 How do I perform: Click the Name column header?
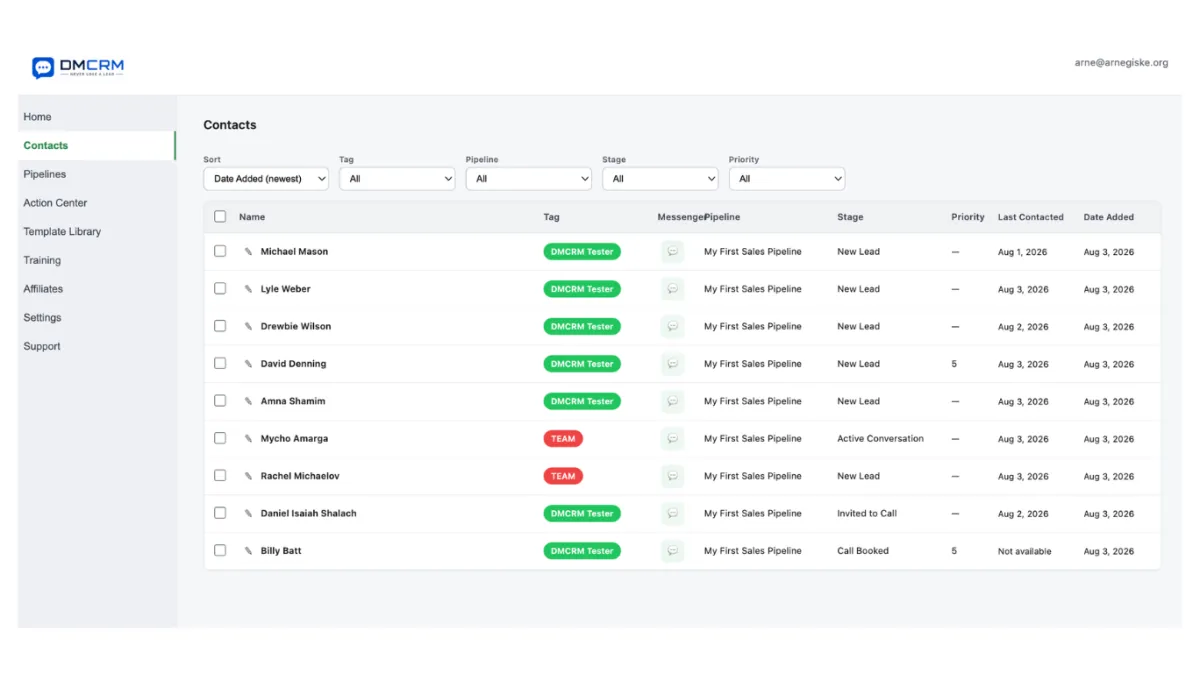tap(252, 217)
